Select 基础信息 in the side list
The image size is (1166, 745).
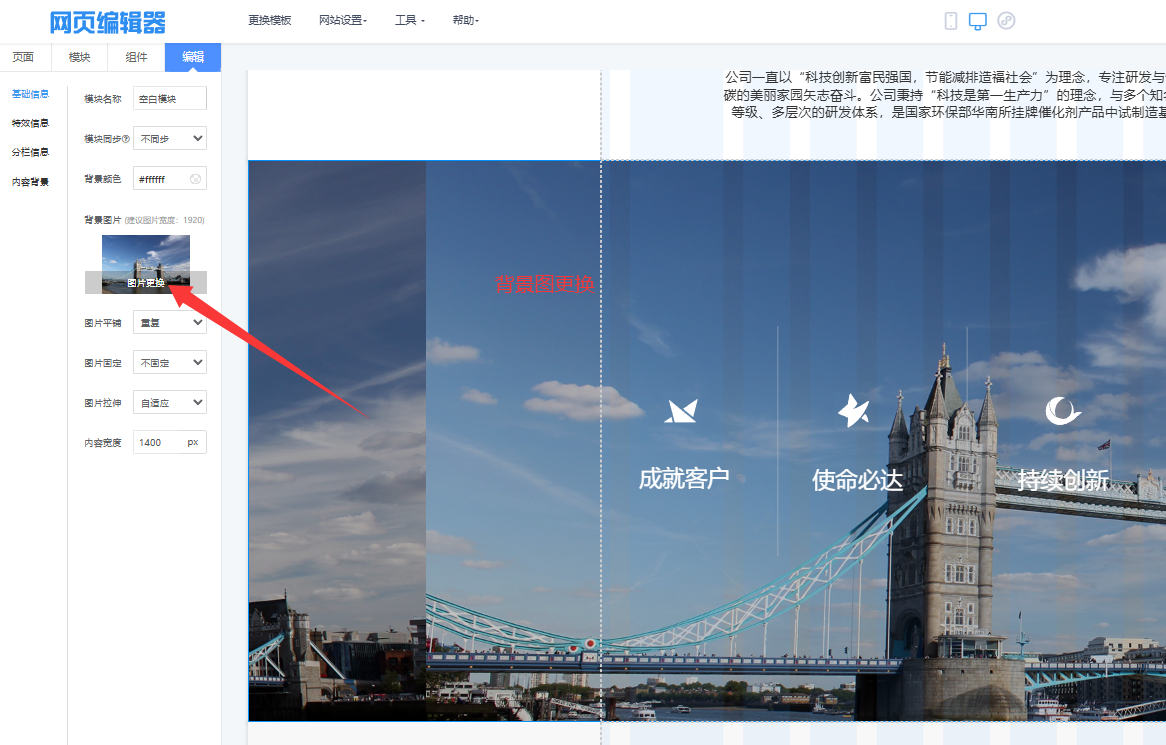tap(30, 94)
